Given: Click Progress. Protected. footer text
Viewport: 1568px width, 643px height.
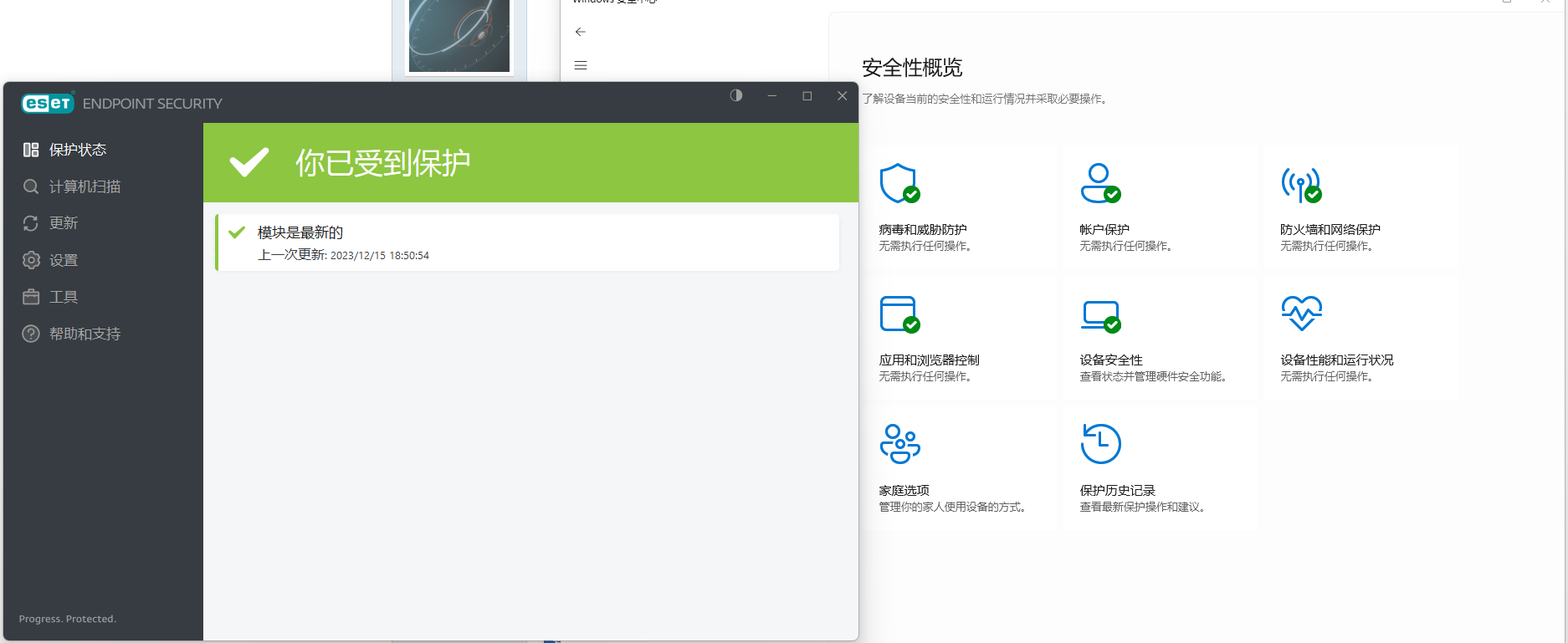Looking at the screenshot, I should [68, 619].
